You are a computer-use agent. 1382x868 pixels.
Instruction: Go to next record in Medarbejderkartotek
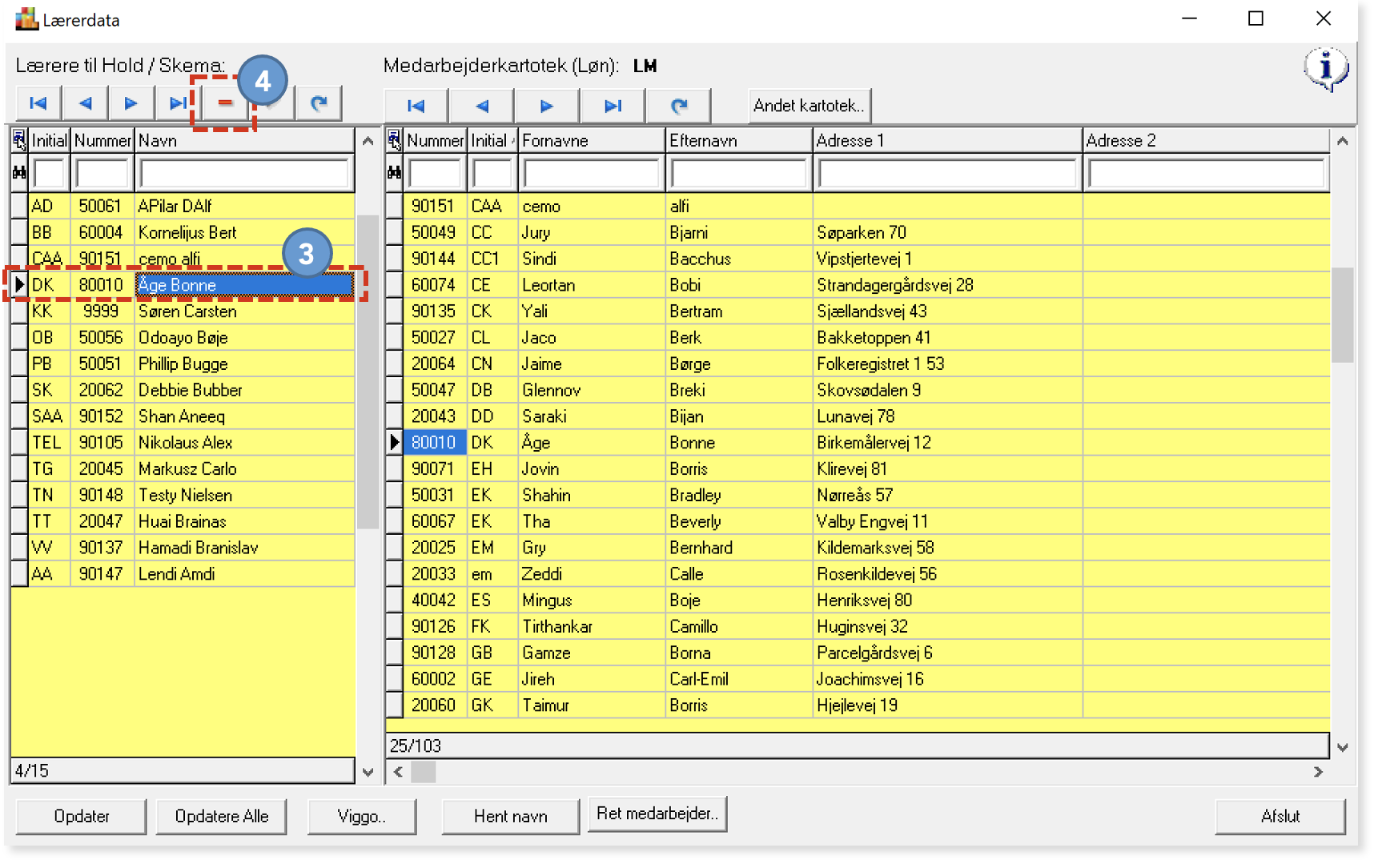tap(547, 106)
